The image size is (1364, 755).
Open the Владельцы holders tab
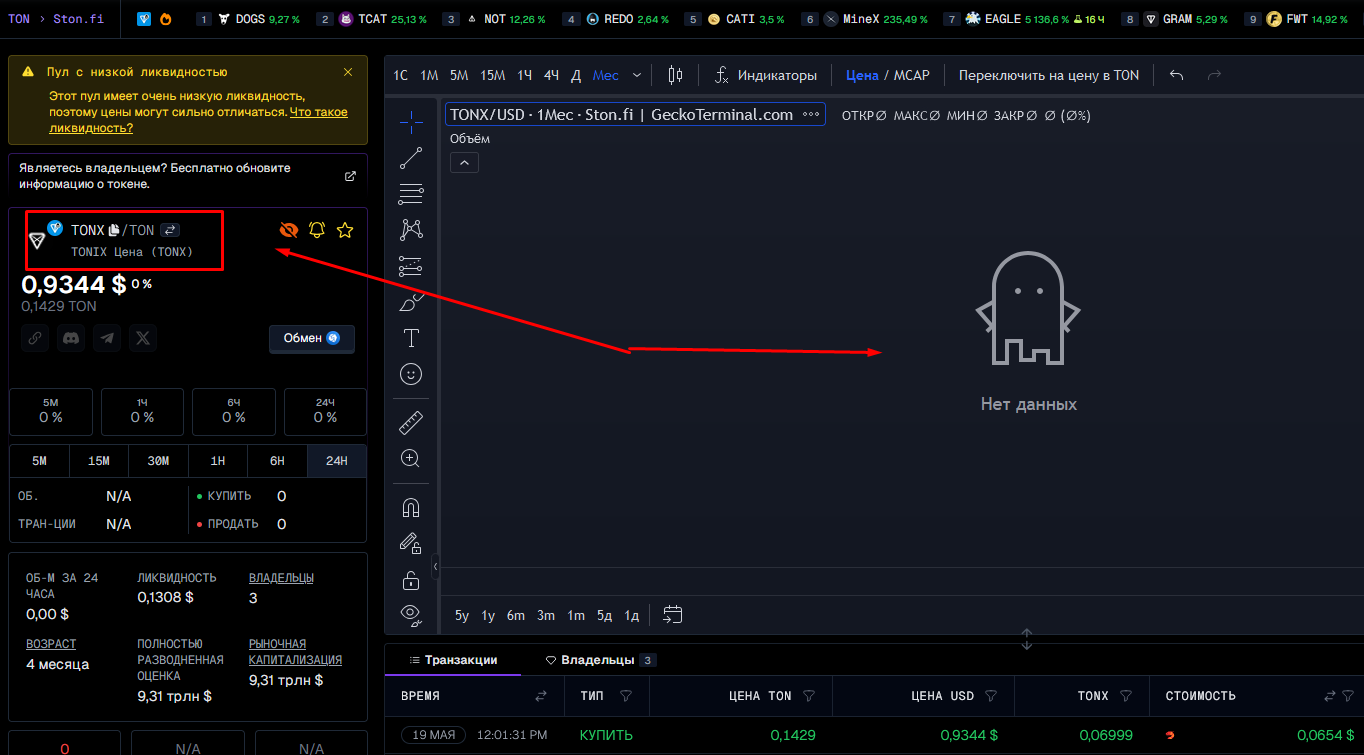click(600, 660)
